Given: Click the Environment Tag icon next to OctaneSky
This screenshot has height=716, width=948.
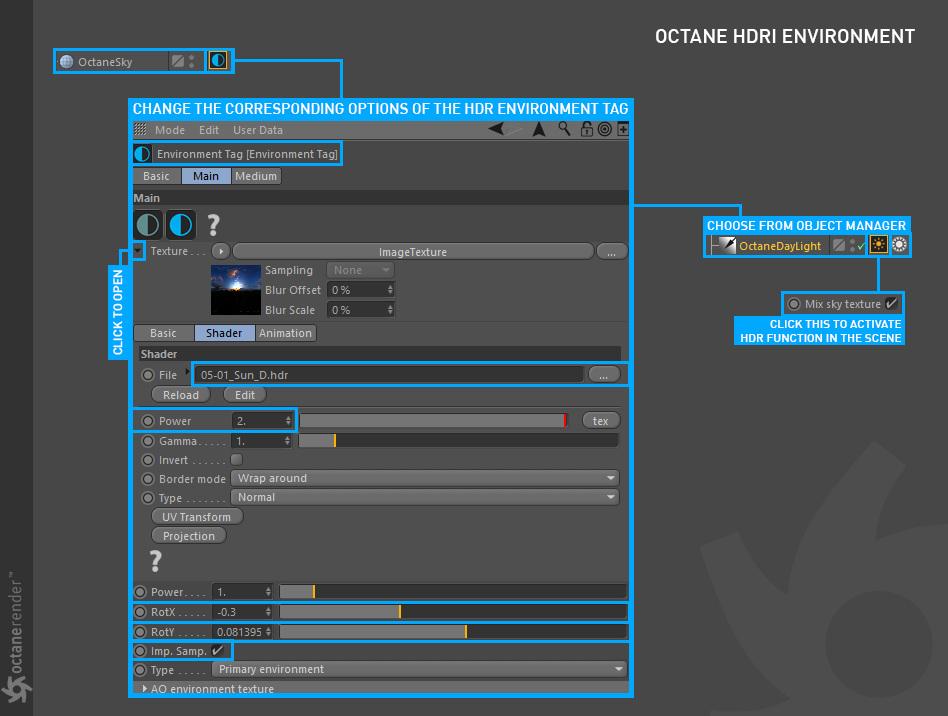Looking at the screenshot, I should (218, 60).
